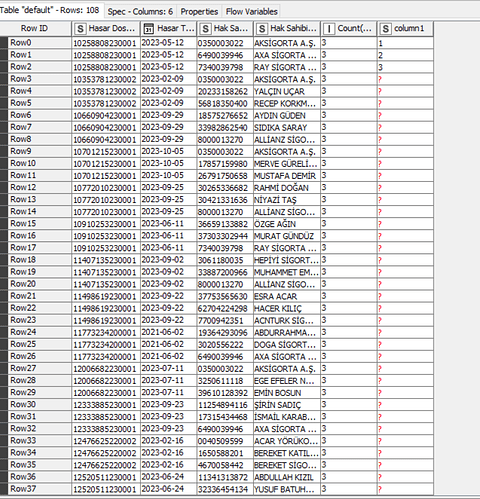Select the Row37 row ID cell
This screenshot has width=480, height=499.
tap(39, 489)
